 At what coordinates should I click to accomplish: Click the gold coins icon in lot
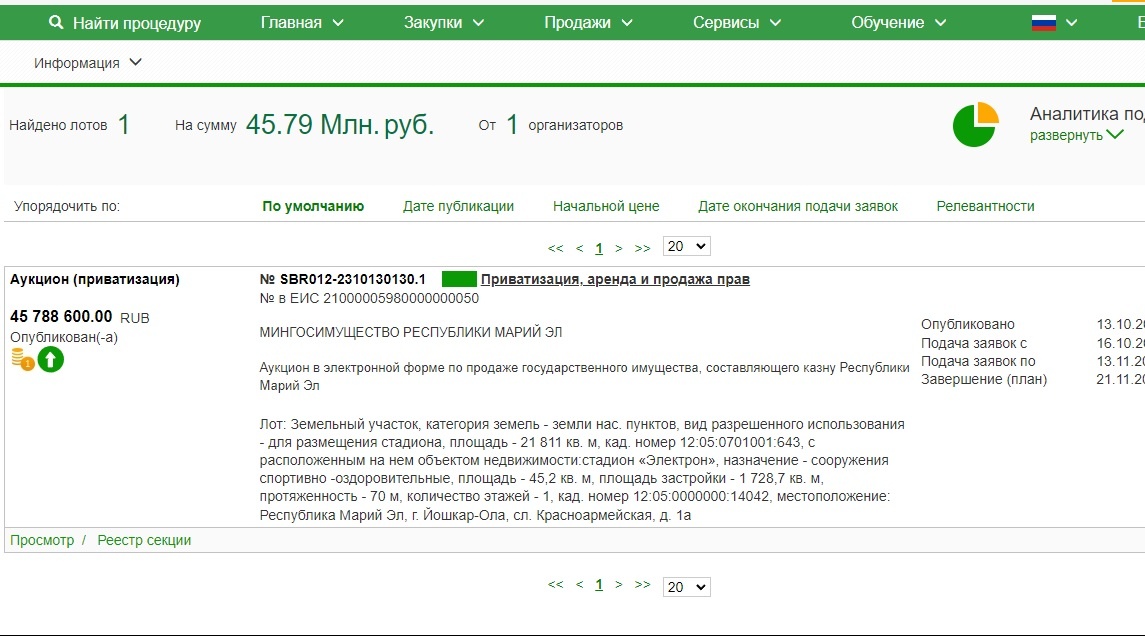(x=22, y=359)
